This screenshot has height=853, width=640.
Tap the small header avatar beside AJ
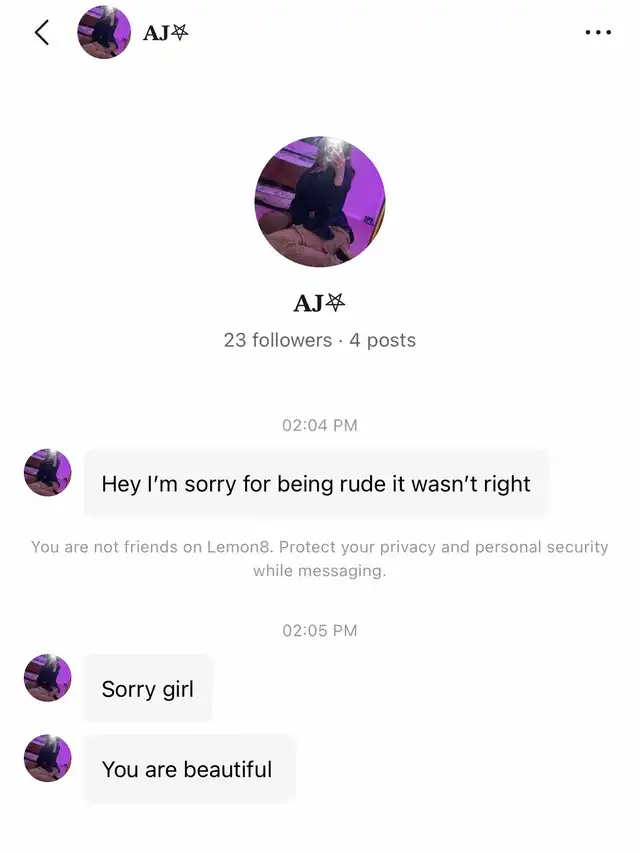104,33
